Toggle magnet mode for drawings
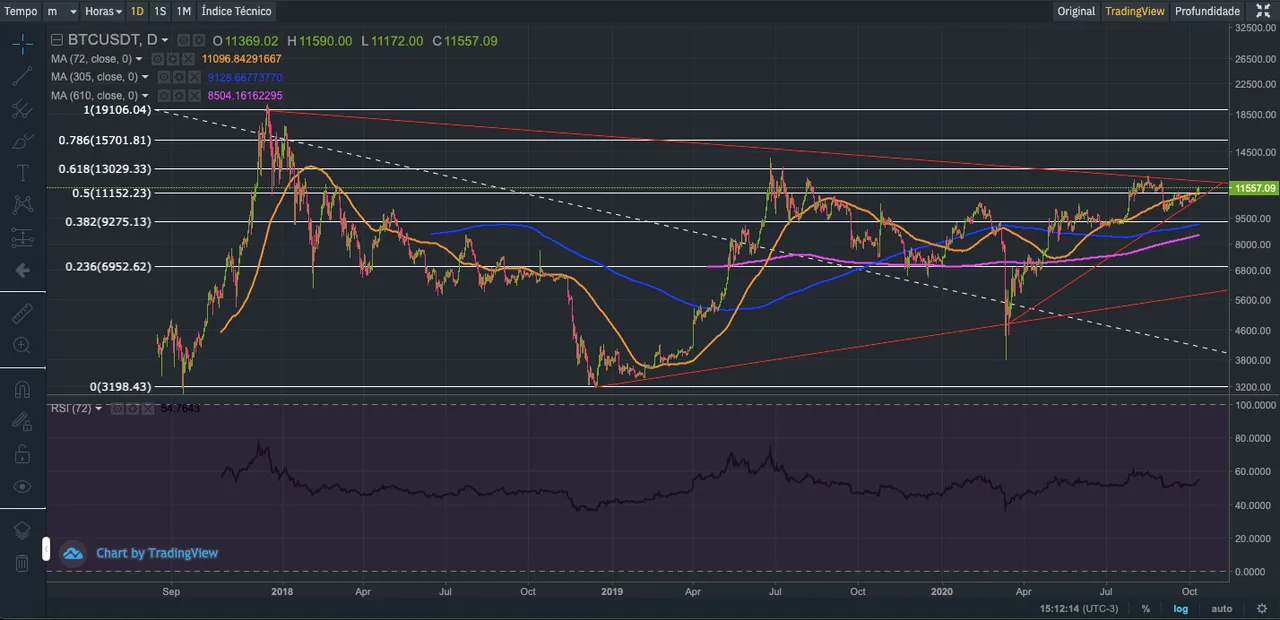Image resolution: width=1280 pixels, height=620 pixels. point(22,389)
